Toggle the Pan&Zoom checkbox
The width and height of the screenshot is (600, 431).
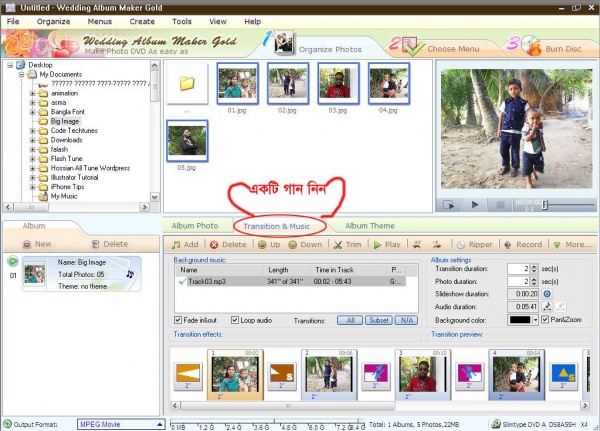545,319
